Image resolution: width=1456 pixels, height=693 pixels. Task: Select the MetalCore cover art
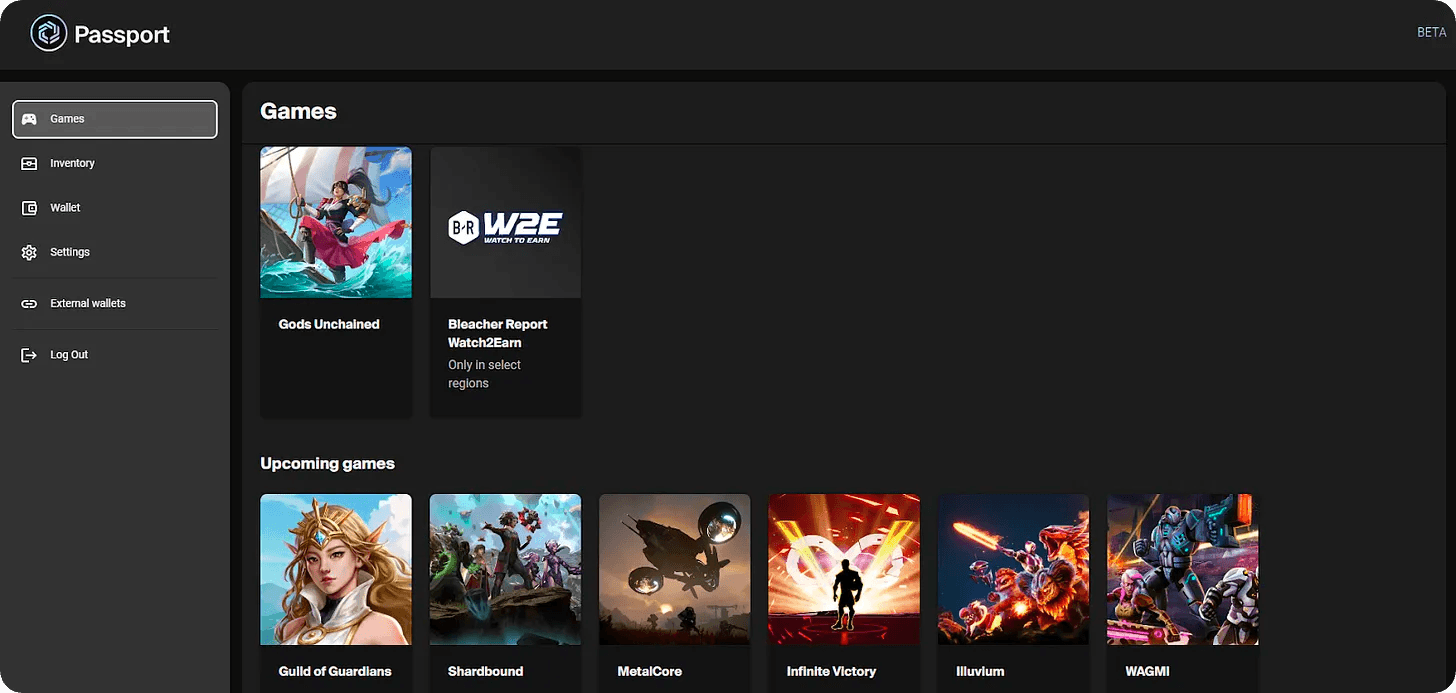click(x=675, y=569)
